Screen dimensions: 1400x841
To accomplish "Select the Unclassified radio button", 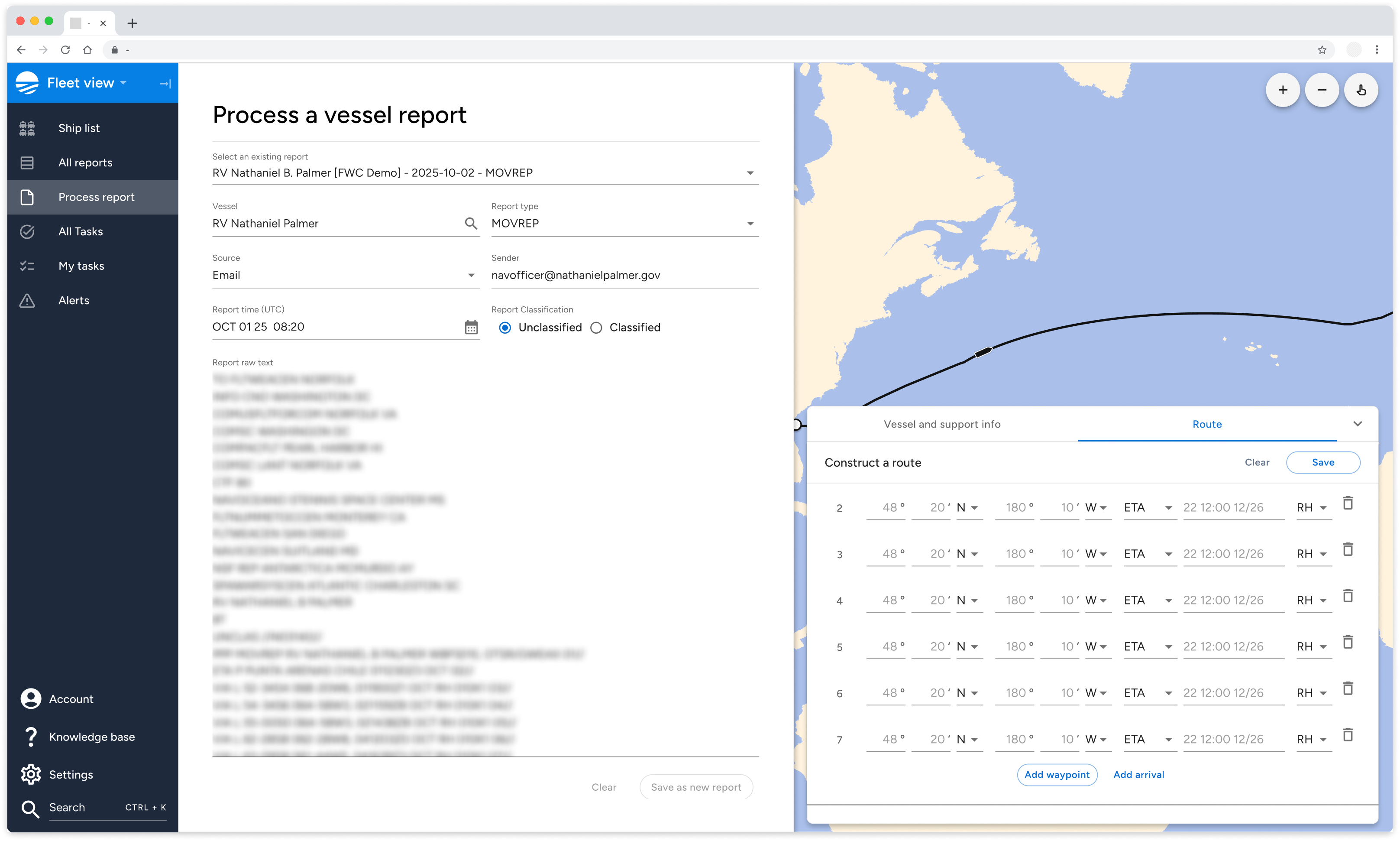I will pyautogui.click(x=505, y=328).
